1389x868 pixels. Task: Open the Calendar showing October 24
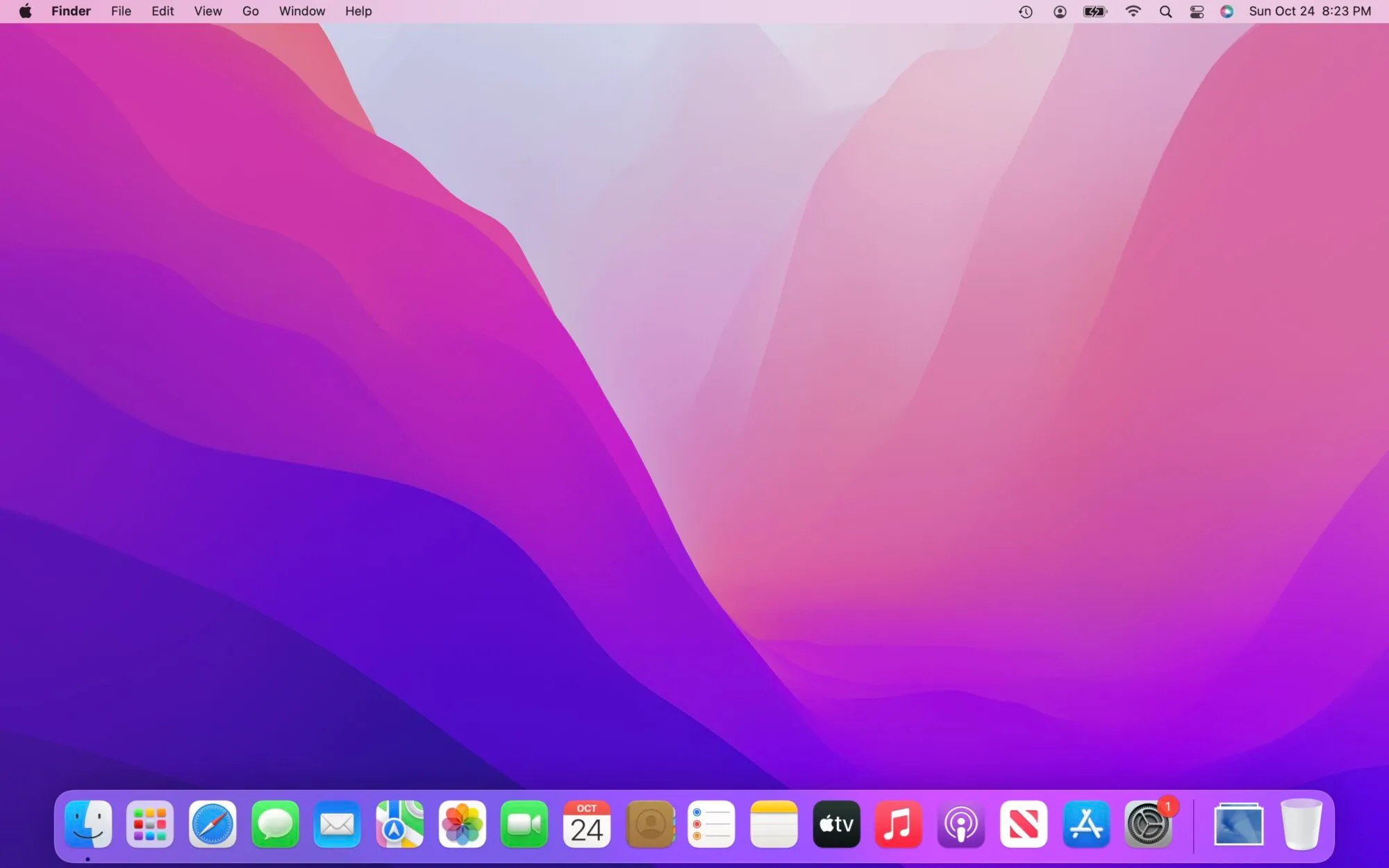[x=587, y=825]
